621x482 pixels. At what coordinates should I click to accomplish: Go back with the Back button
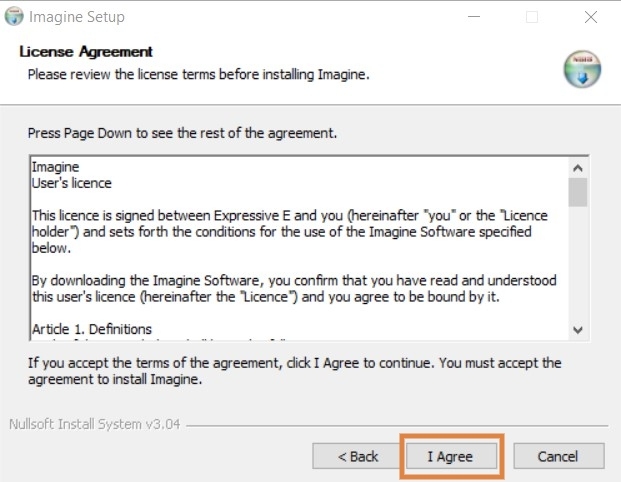pyautogui.click(x=357, y=456)
